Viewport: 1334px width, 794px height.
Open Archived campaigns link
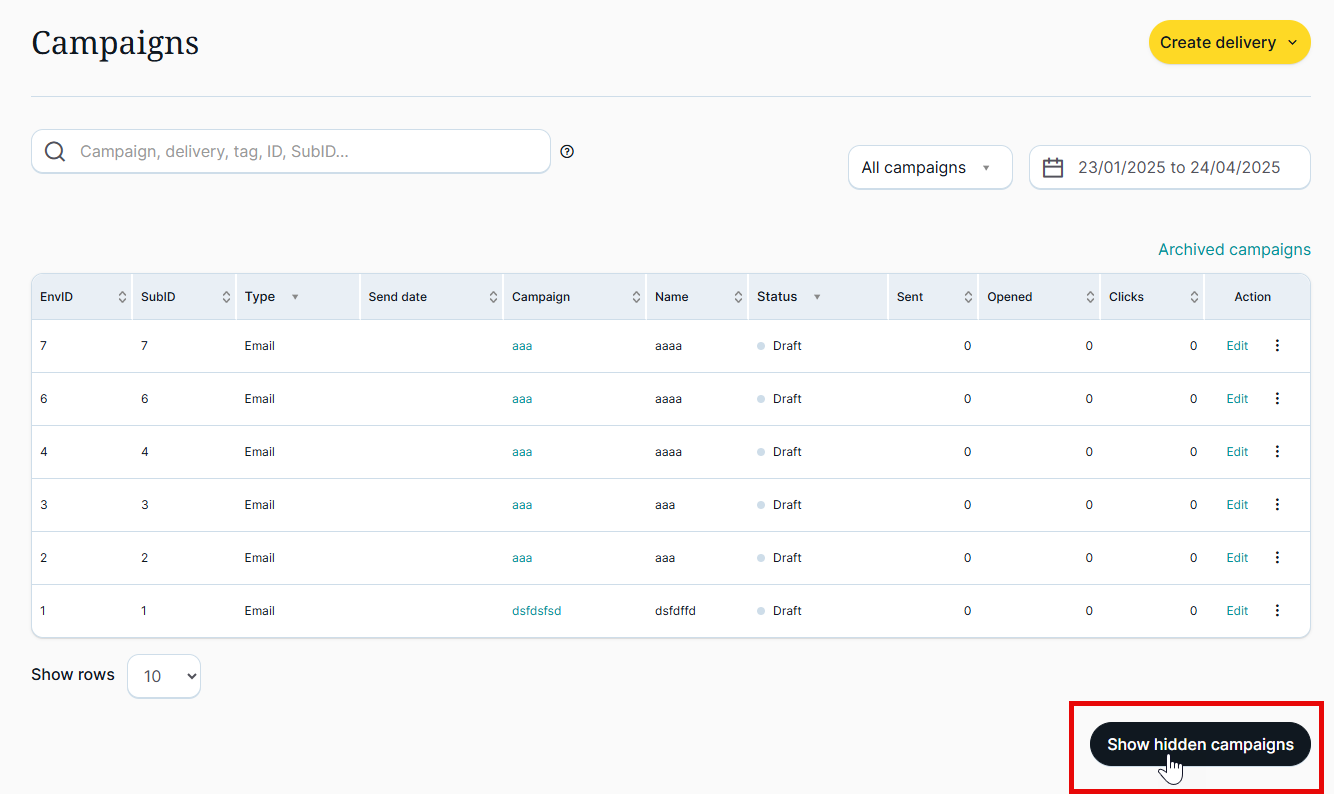point(1233,250)
